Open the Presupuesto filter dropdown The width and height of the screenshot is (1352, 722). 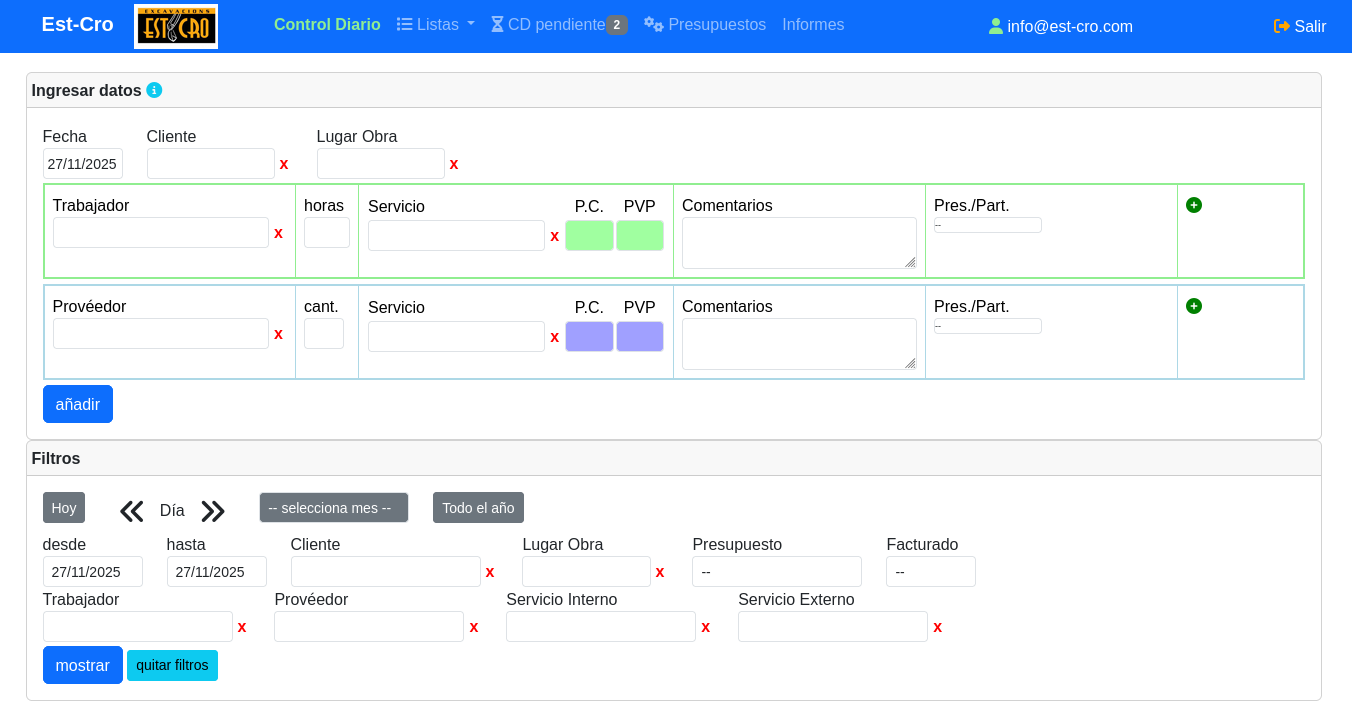click(x=777, y=571)
